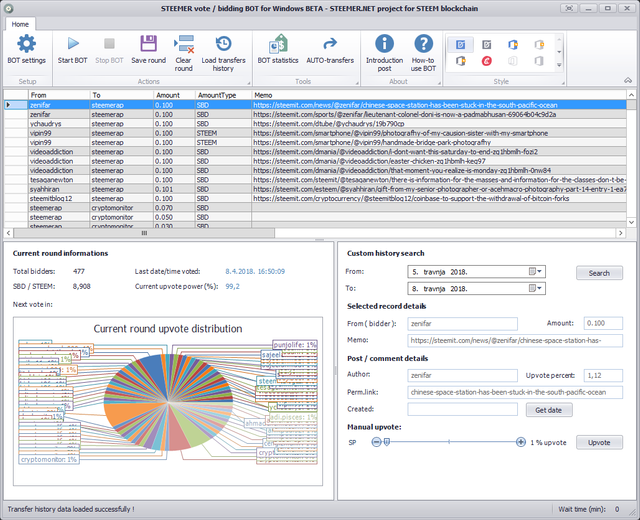This screenshot has height=520, width=640.
Task: Select the dark Office-shaped style in bottom row
Action: pyautogui.click(x=460, y=61)
